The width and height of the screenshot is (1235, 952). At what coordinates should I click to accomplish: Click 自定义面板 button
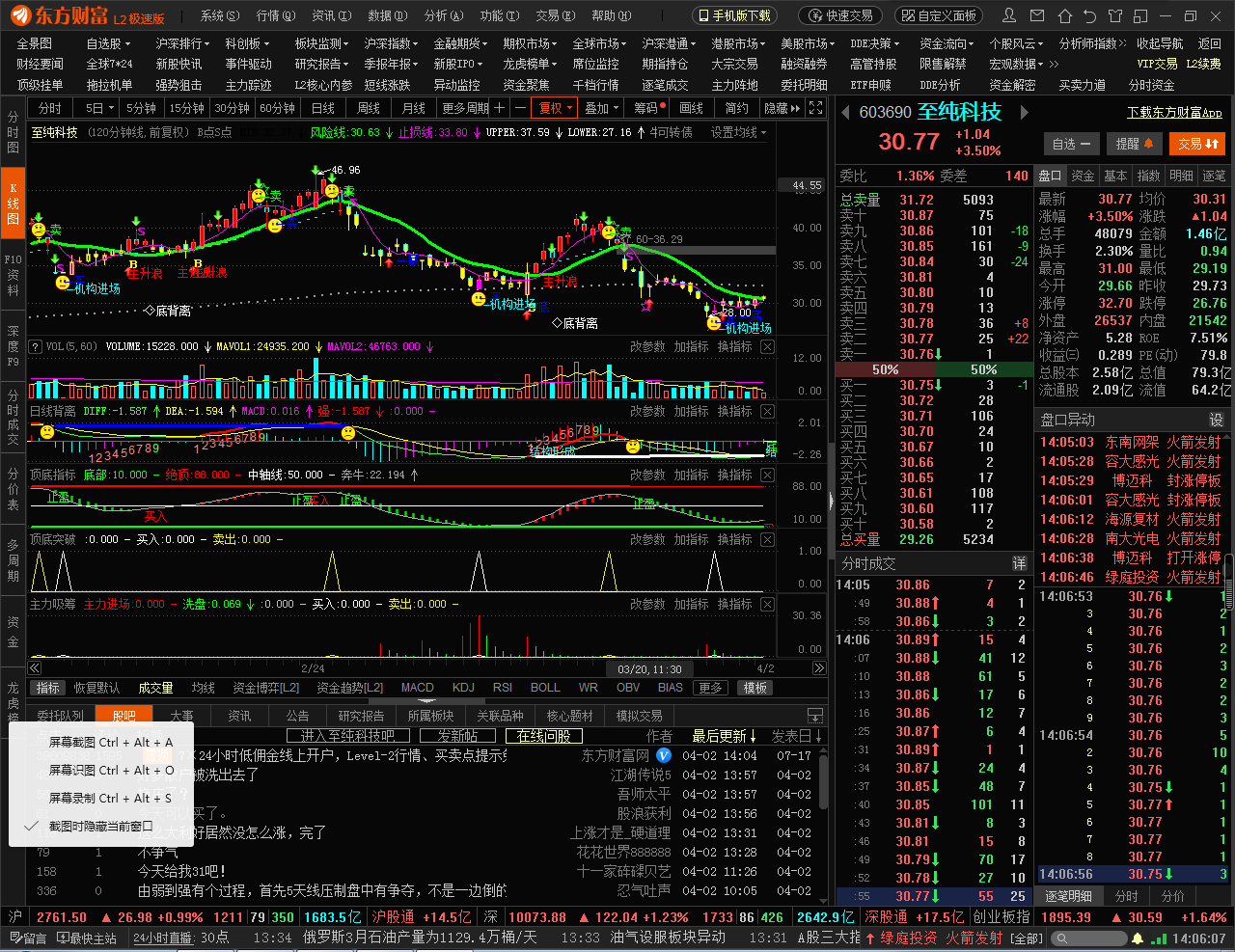[938, 15]
